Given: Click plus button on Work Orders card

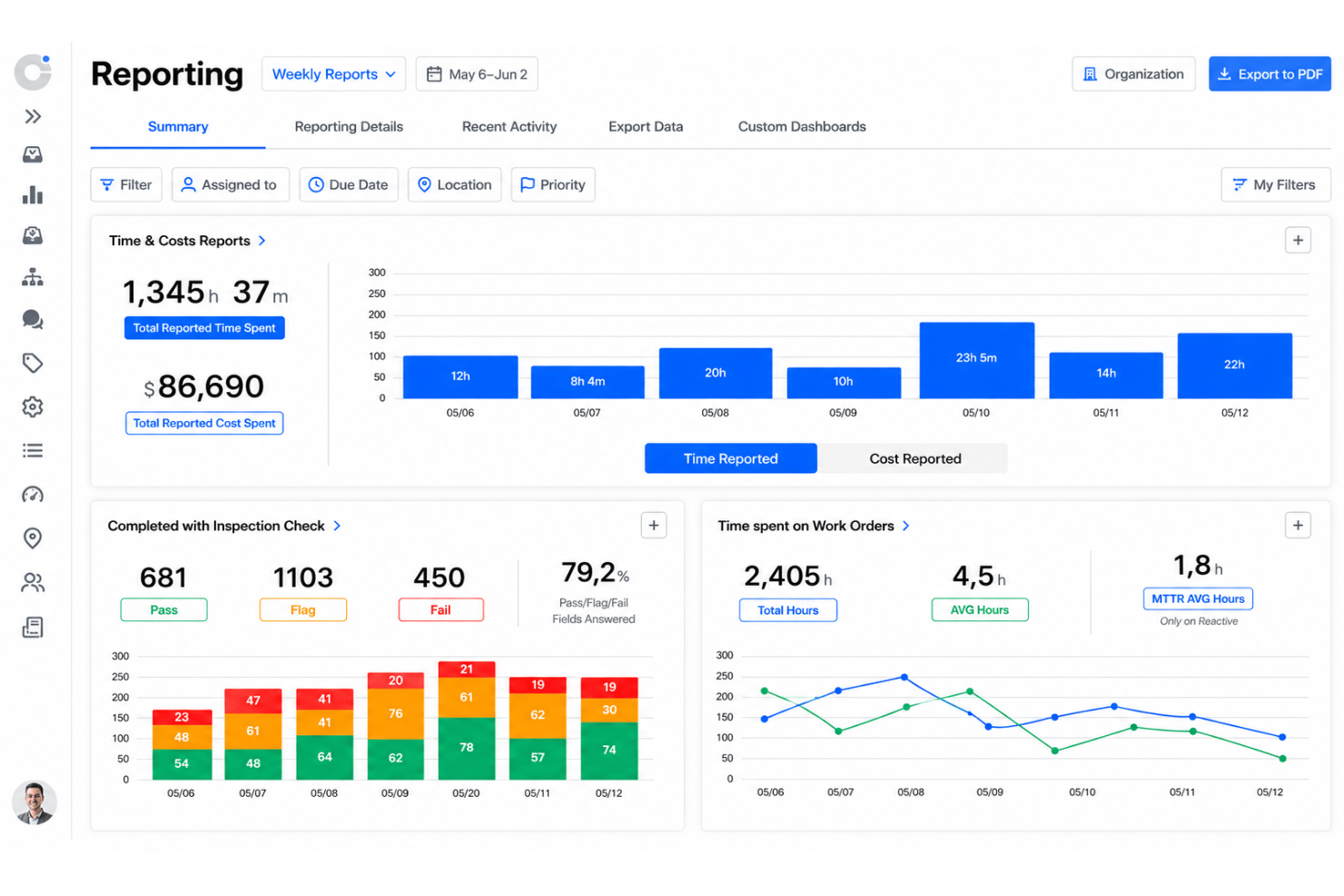Looking at the screenshot, I should (x=1298, y=526).
